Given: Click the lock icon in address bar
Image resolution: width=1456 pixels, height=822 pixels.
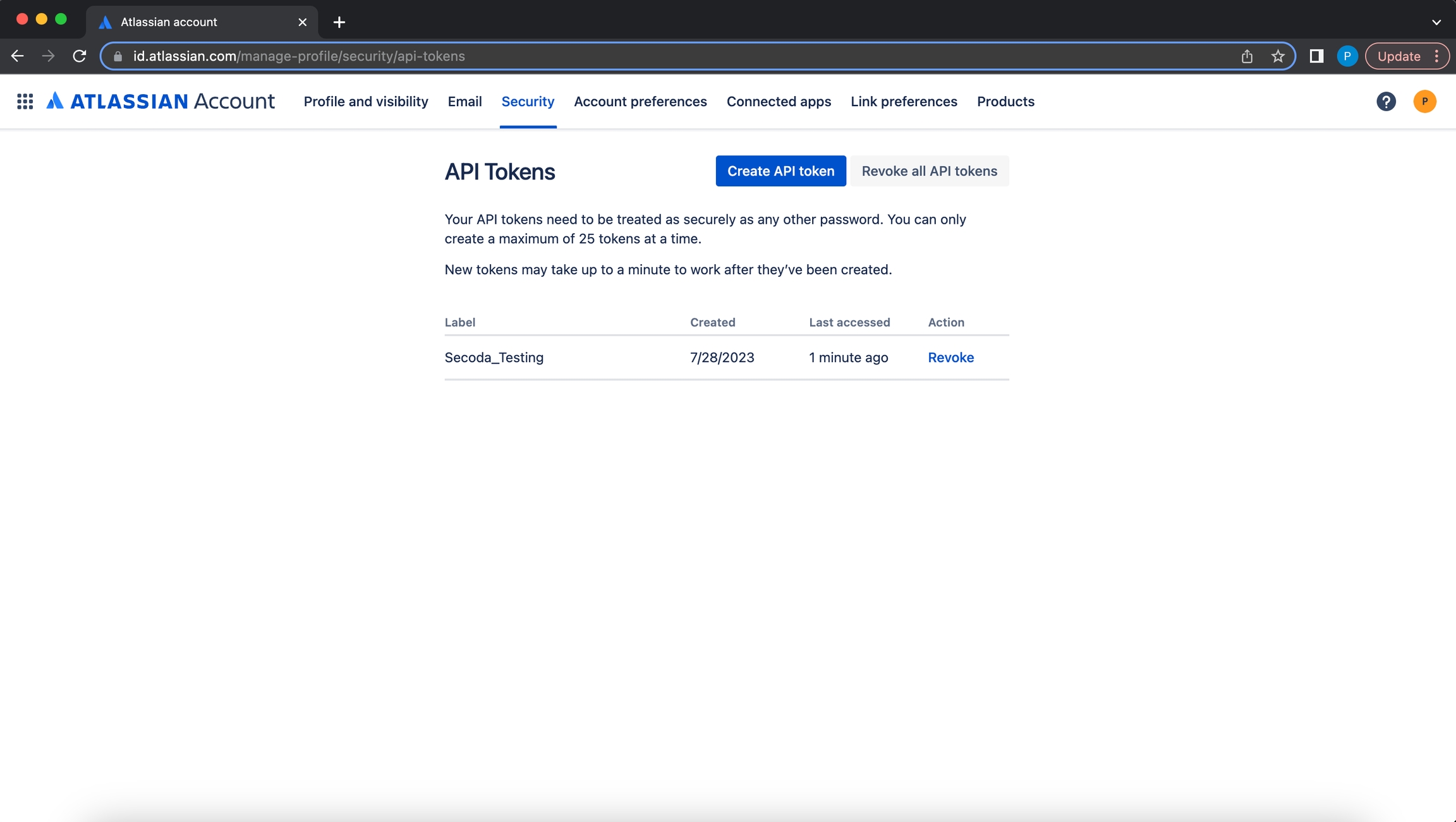Looking at the screenshot, I should 118,56.
